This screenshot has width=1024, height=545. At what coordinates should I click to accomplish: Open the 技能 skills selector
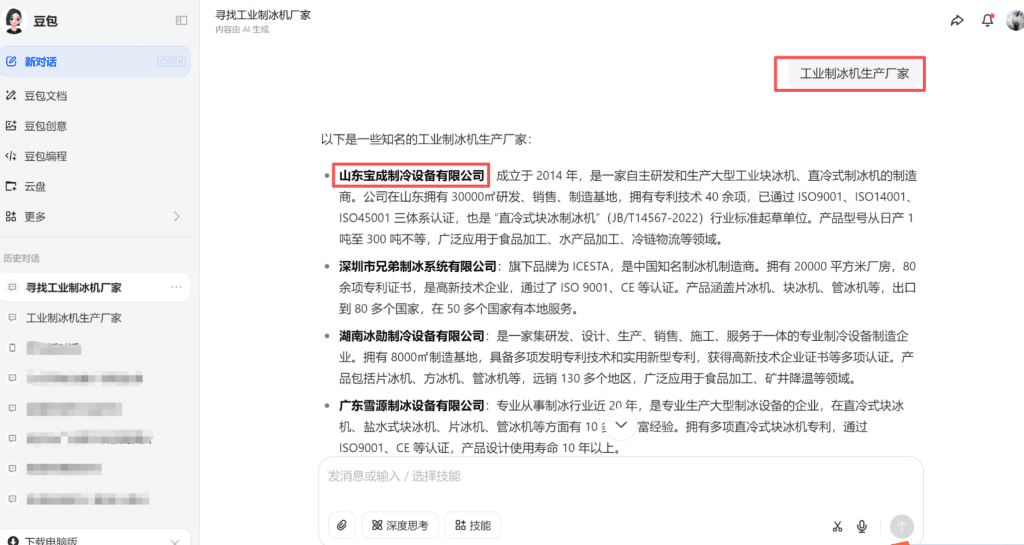[x=473, y=525]
